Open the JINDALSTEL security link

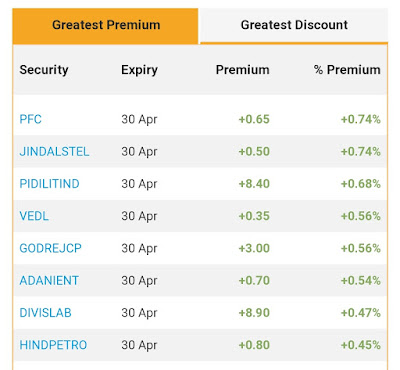[x=54, y=152]
